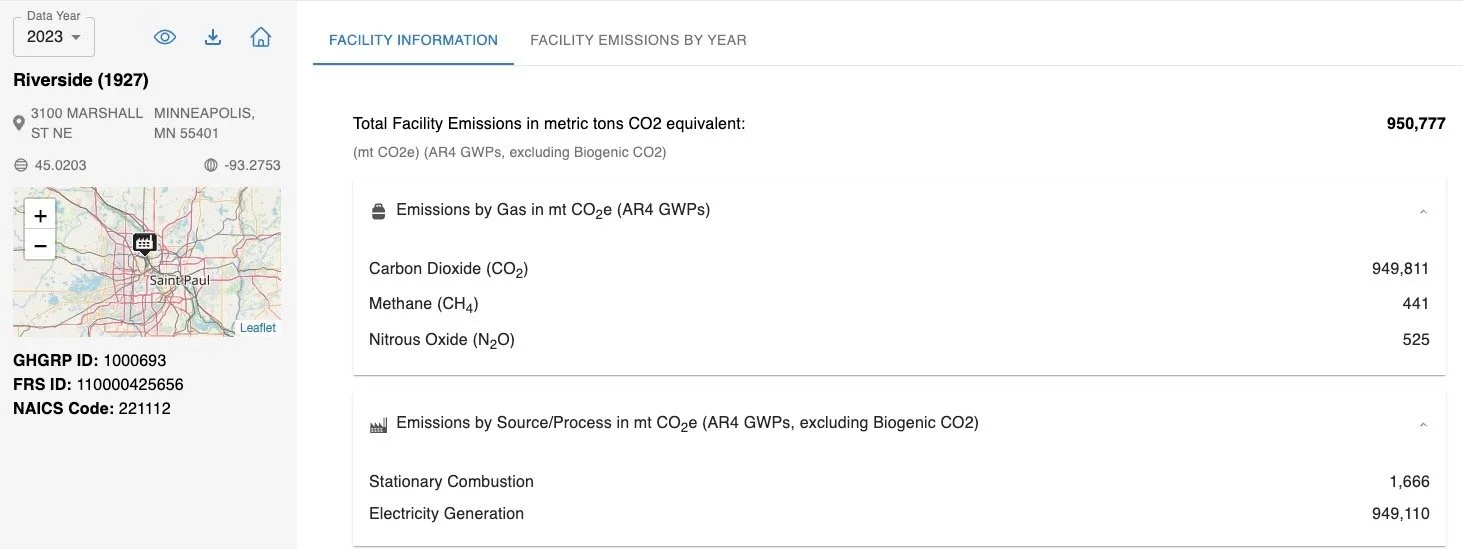
Task: Open the Leaflet attribution link
Action: [x=258, y=328]
